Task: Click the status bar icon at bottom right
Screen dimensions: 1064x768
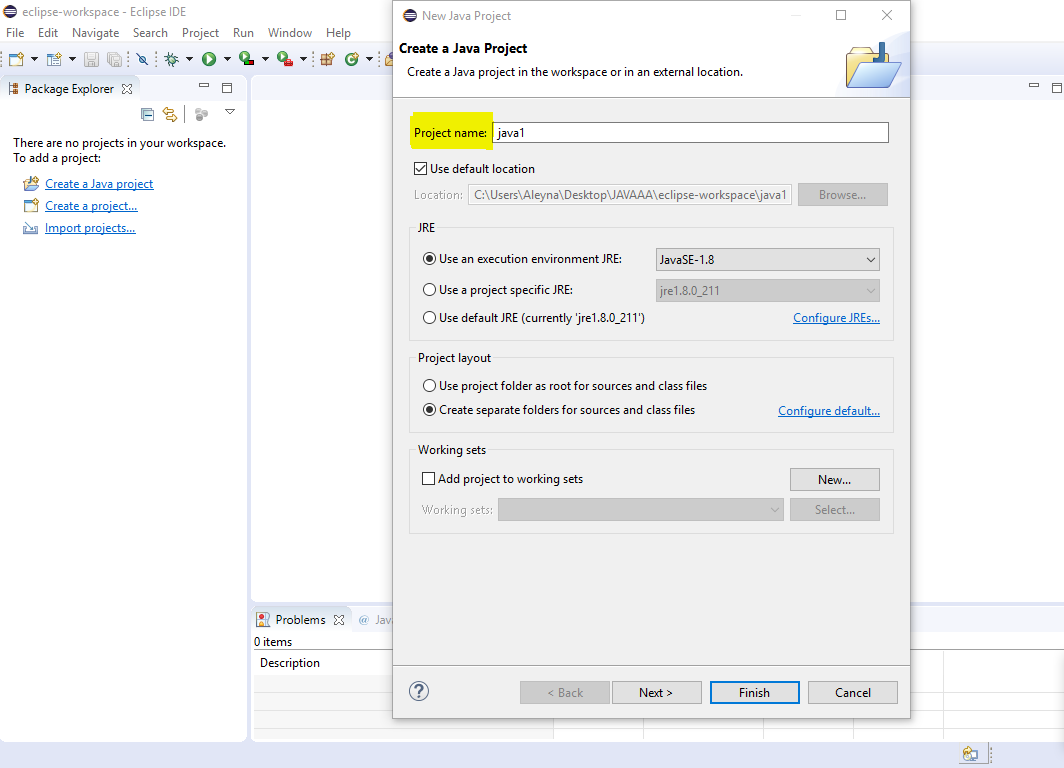Action: click(970, 753)
